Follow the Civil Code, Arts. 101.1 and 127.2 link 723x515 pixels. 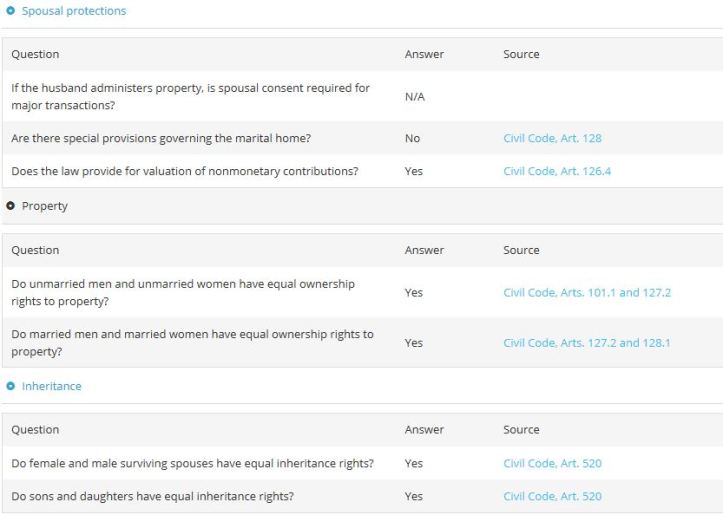click(x=587, y=292)
